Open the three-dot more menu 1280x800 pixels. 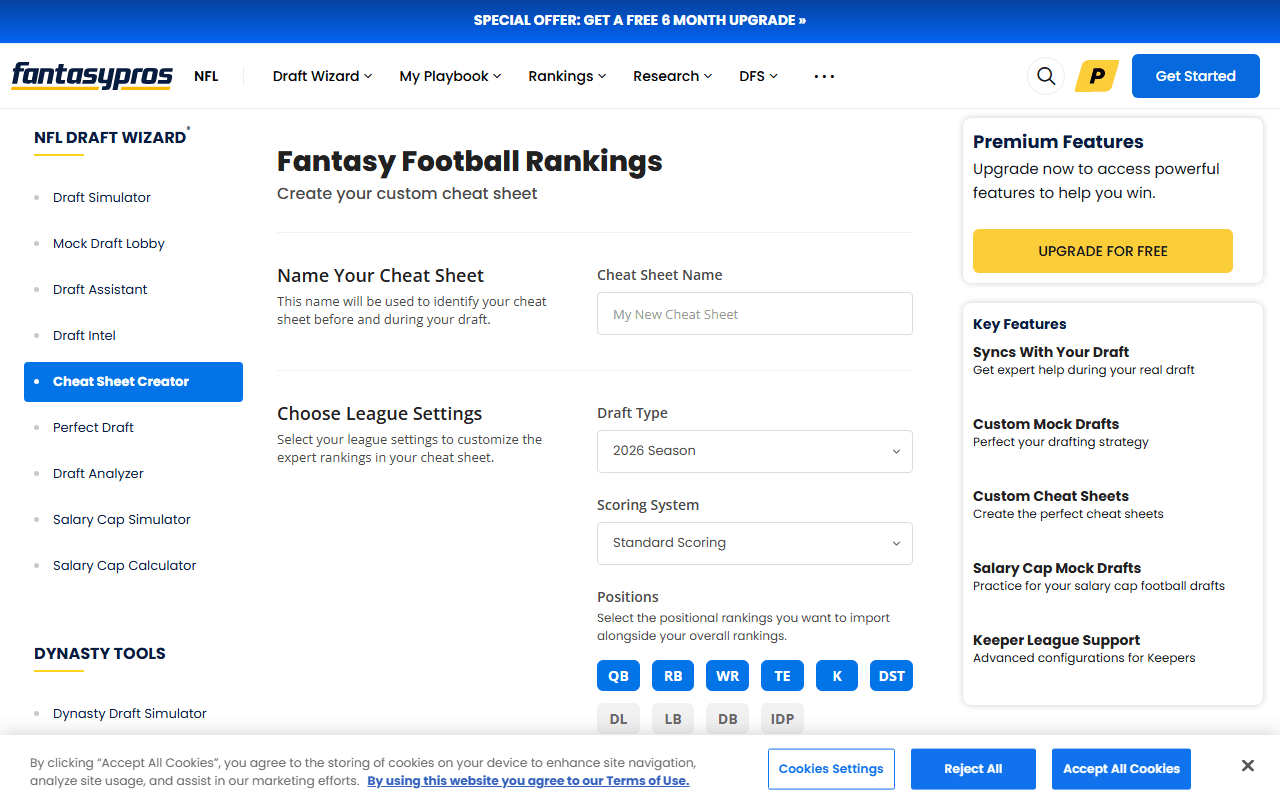point(824,76)
